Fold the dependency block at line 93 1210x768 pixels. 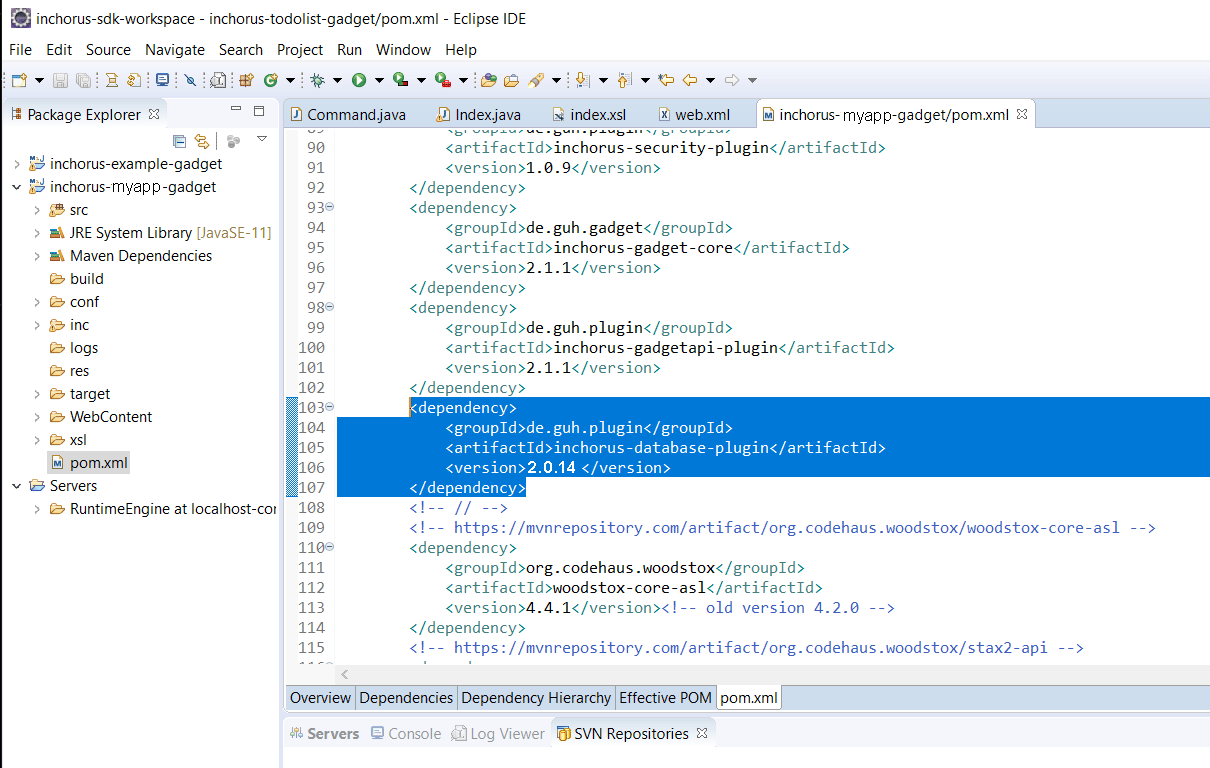[330, 207]
